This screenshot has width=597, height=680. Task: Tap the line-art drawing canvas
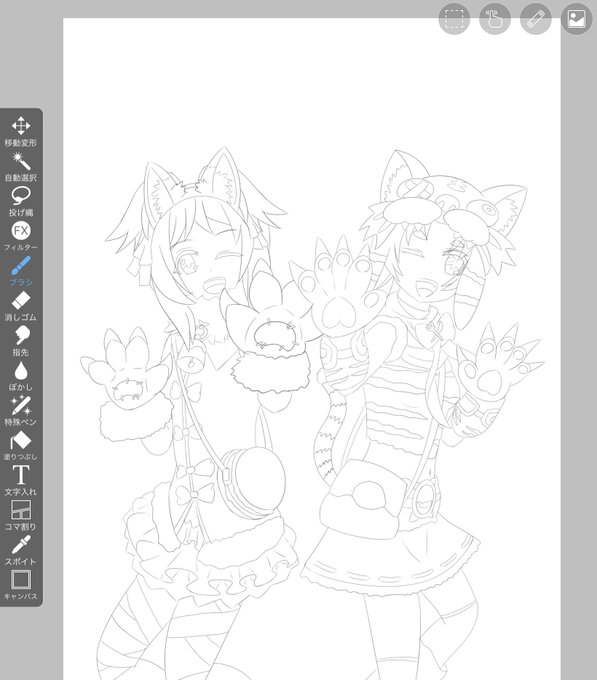(312, 349)
